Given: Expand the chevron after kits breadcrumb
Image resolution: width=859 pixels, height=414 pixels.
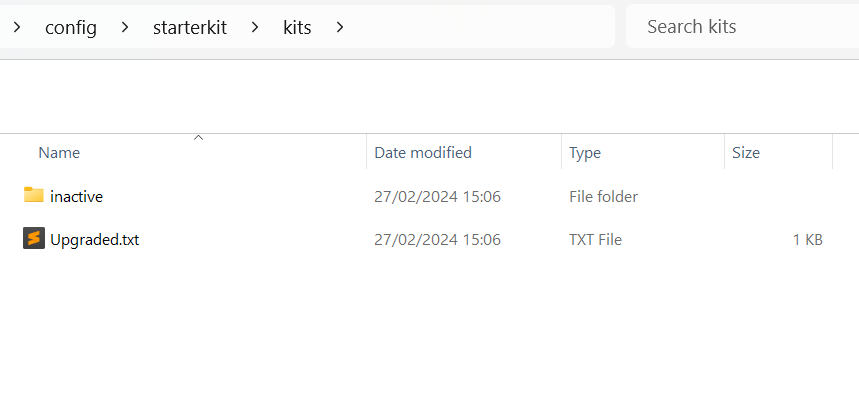Looking at the screenshot, I should pyautogui.click(x=340, y=27).
